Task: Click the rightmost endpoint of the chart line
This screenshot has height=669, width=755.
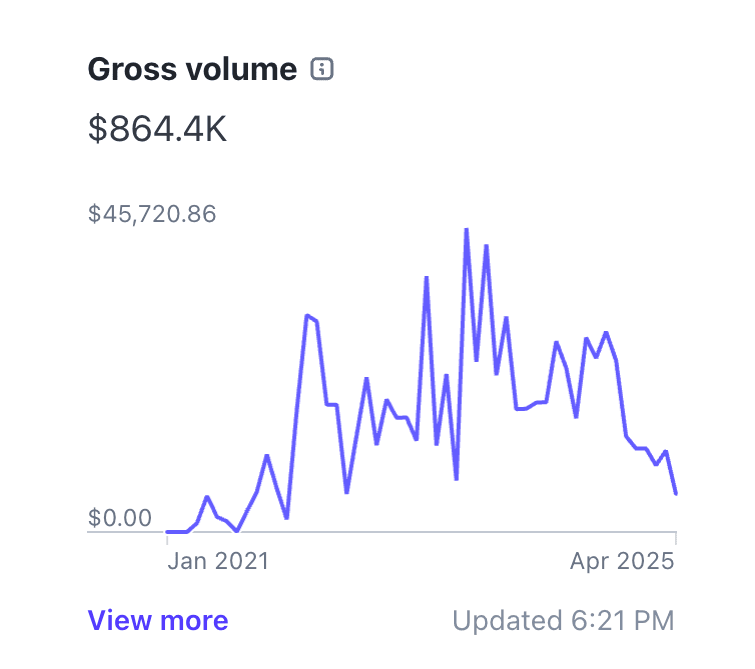Action: [676, 493]
